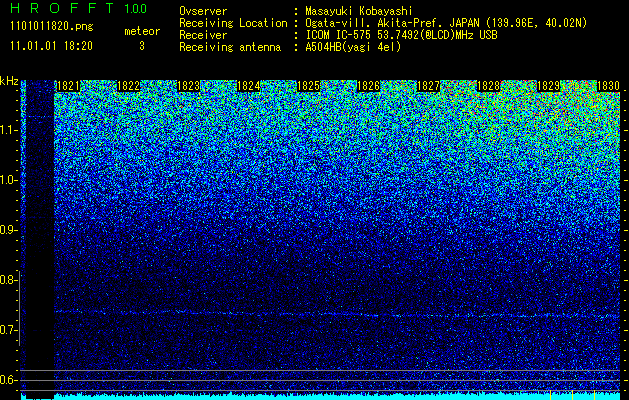Click the Receiving antenna field label
The height and width of the screenshot is (400, 629).
(230, 47)
